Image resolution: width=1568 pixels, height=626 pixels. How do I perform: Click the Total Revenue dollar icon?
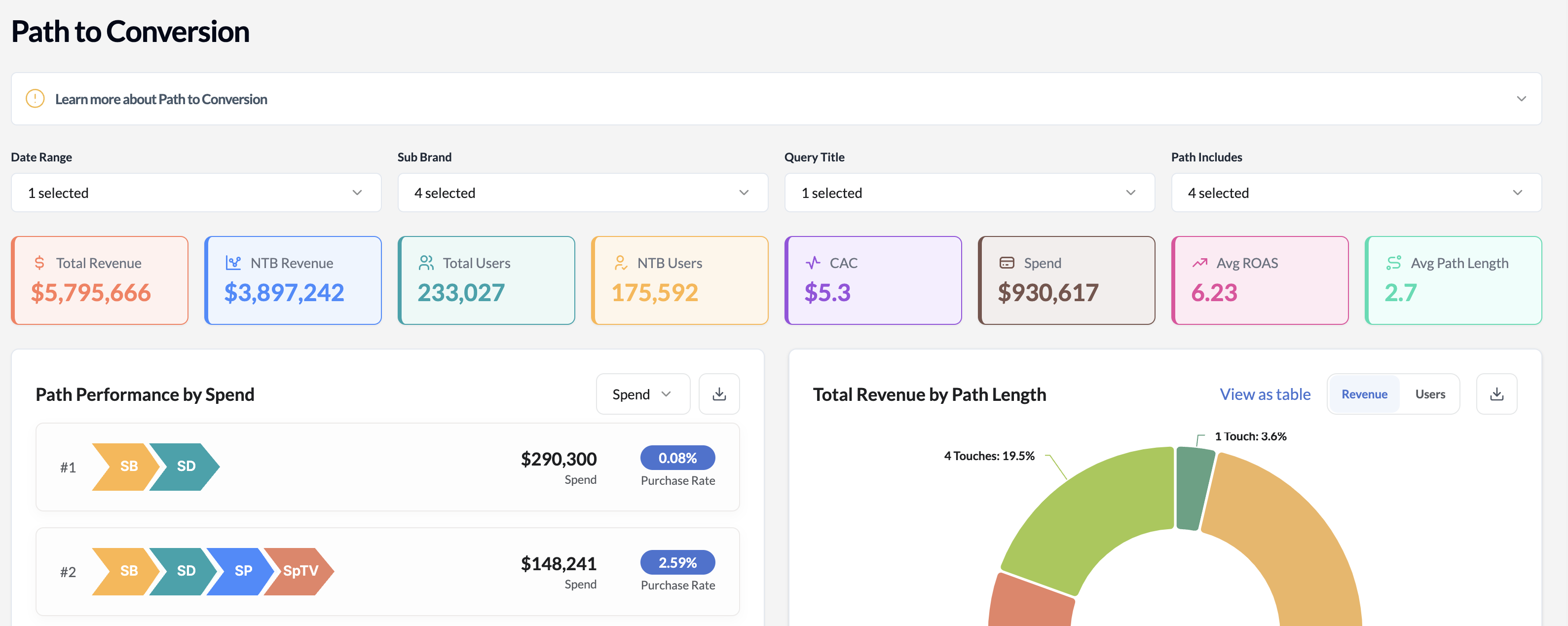click(39, 263)
